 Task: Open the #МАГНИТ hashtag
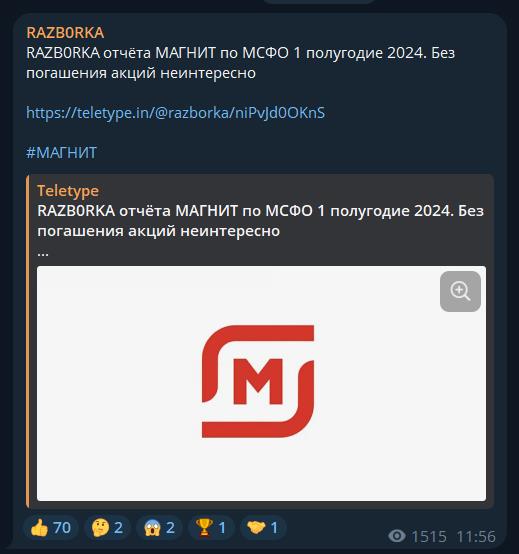click(61, 153)
